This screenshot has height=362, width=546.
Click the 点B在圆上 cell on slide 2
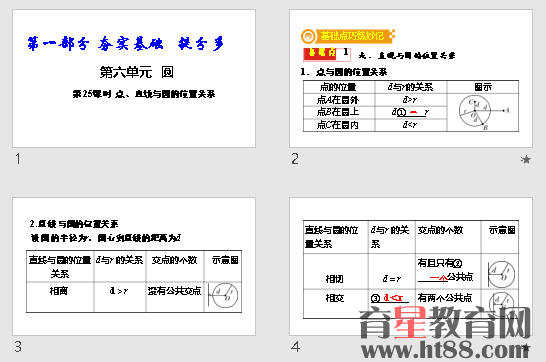coord(338,112)
